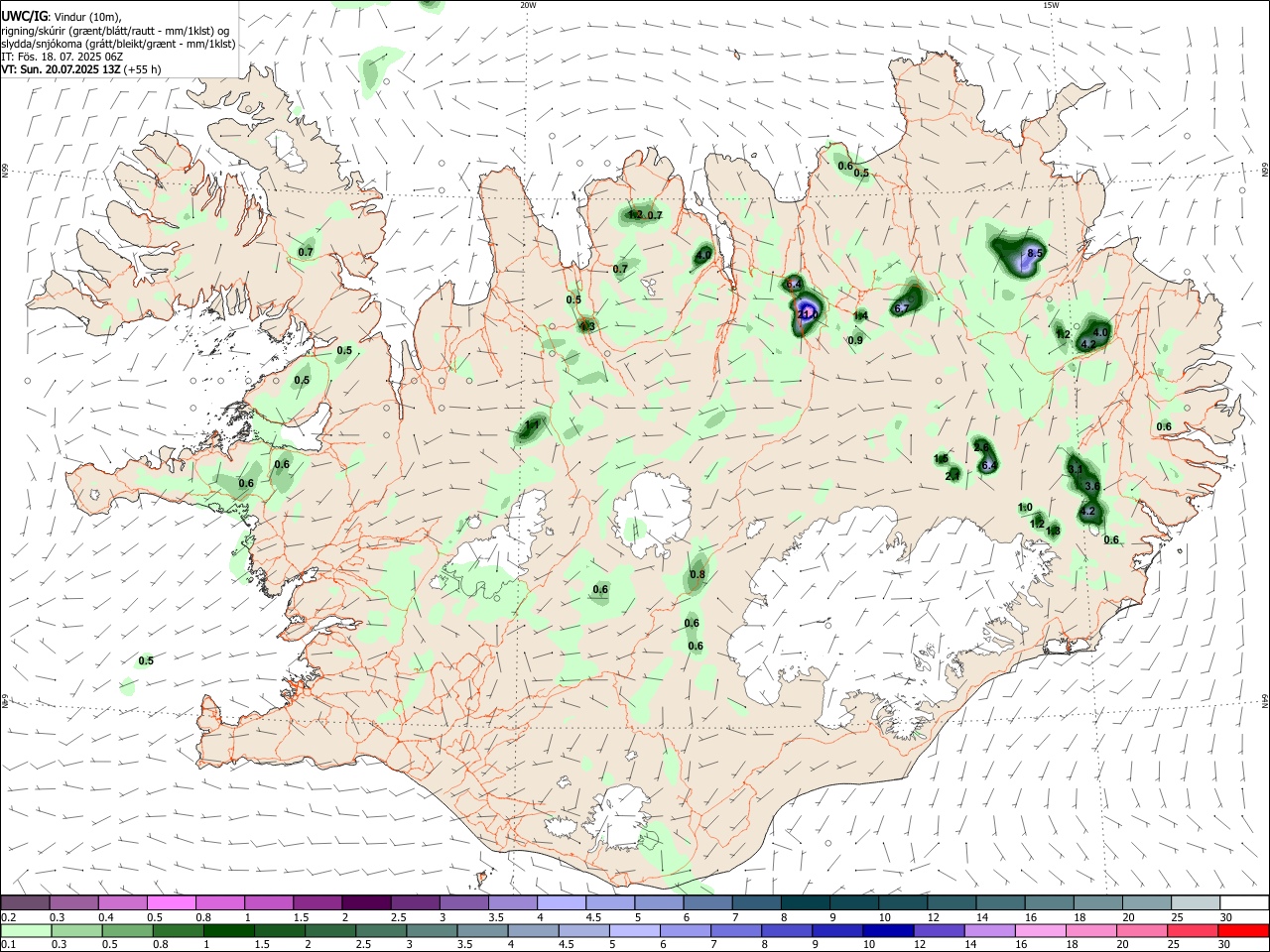Click the navy blue swatch between 10 and 12
This screenshot has width=1270, height=952.
889,930
